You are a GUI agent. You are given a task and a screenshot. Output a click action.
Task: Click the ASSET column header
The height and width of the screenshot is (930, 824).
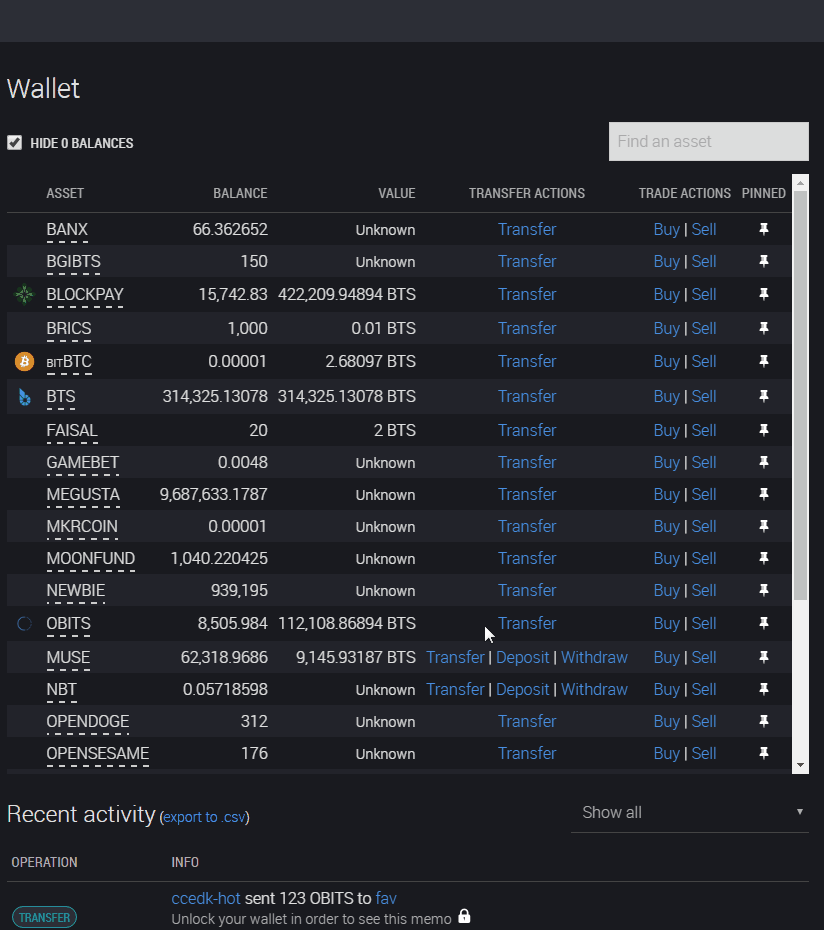65,193
